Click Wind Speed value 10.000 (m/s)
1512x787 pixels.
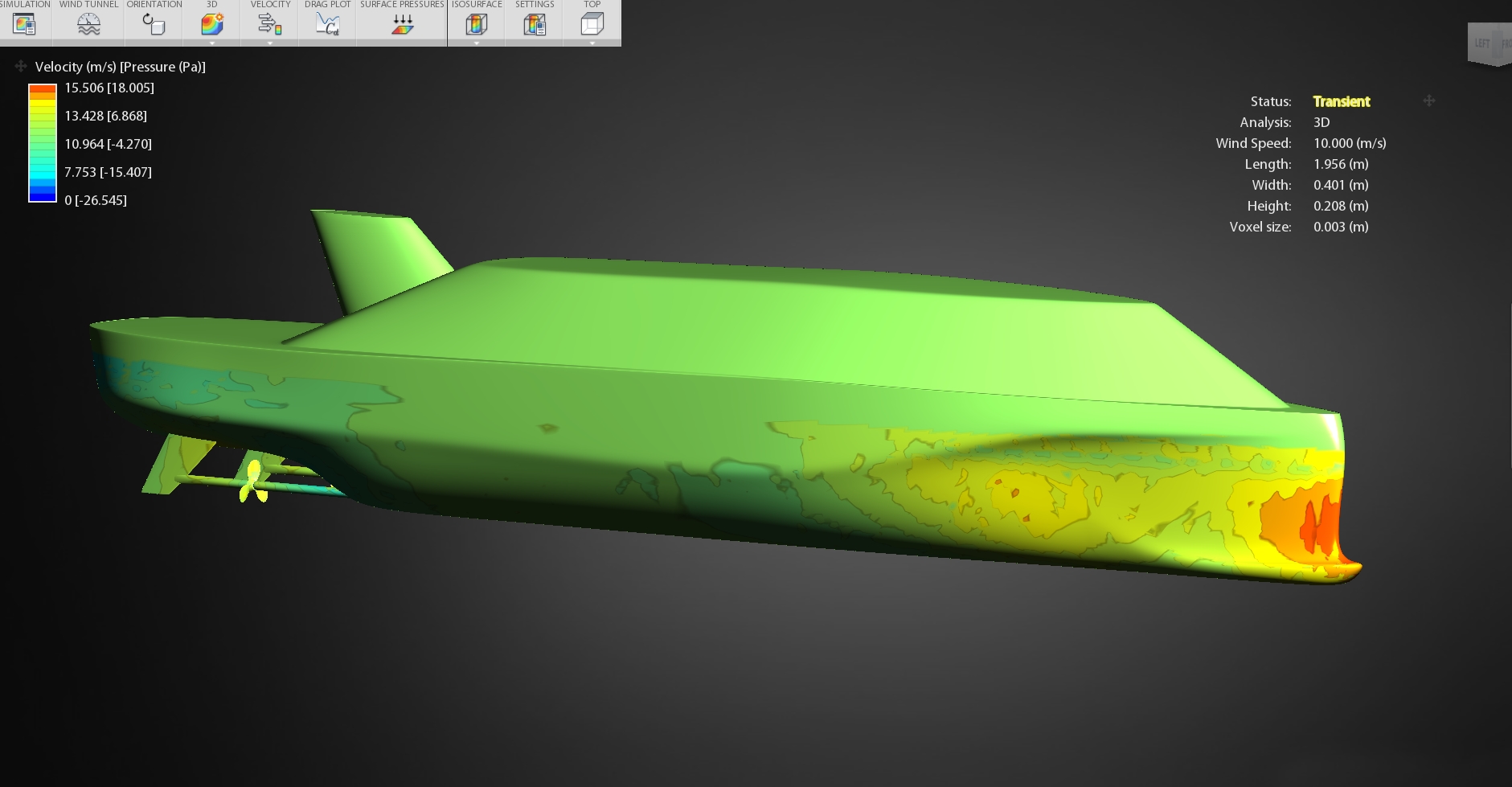1350,143
